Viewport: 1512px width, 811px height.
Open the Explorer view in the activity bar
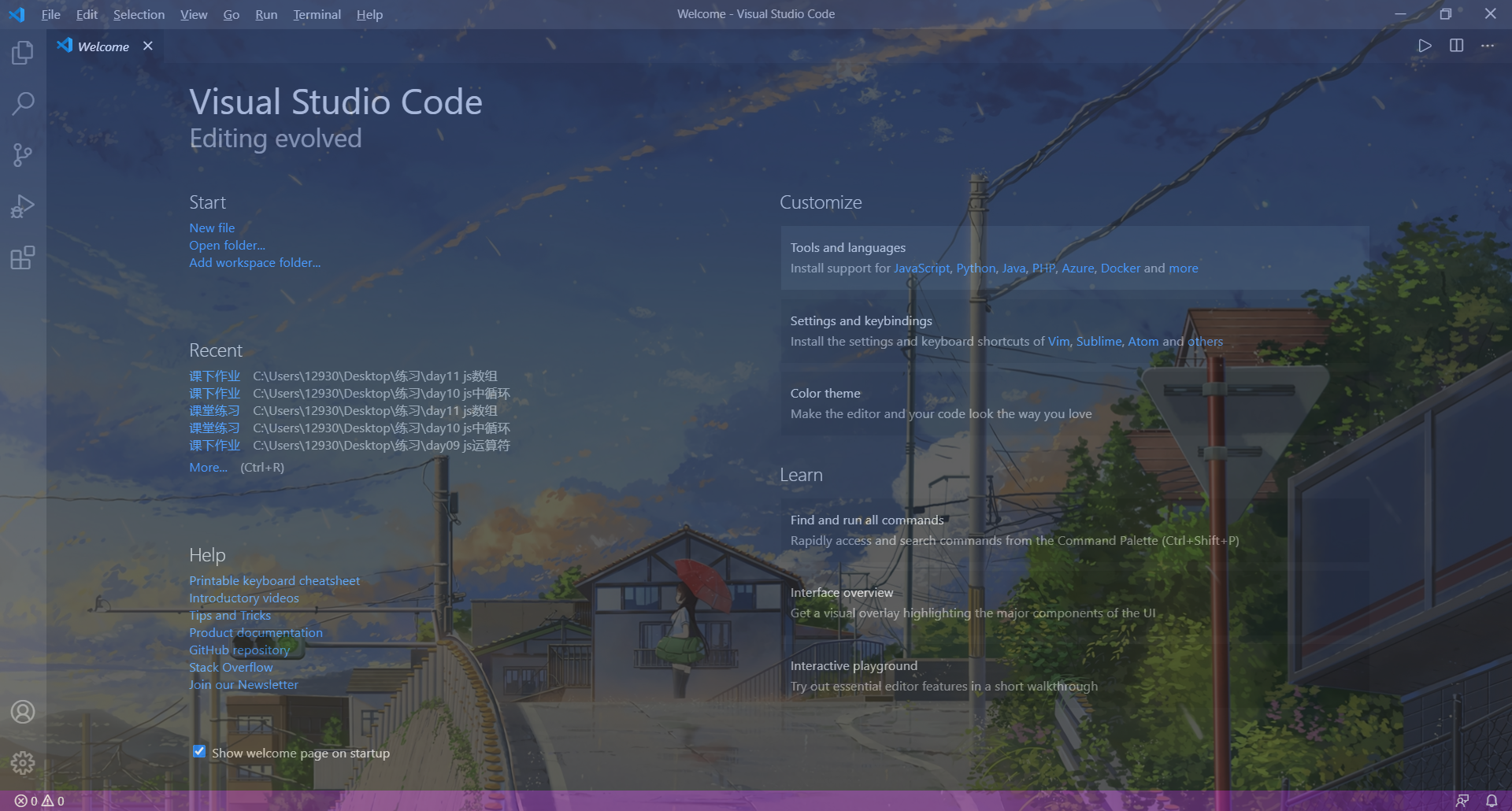23,52
